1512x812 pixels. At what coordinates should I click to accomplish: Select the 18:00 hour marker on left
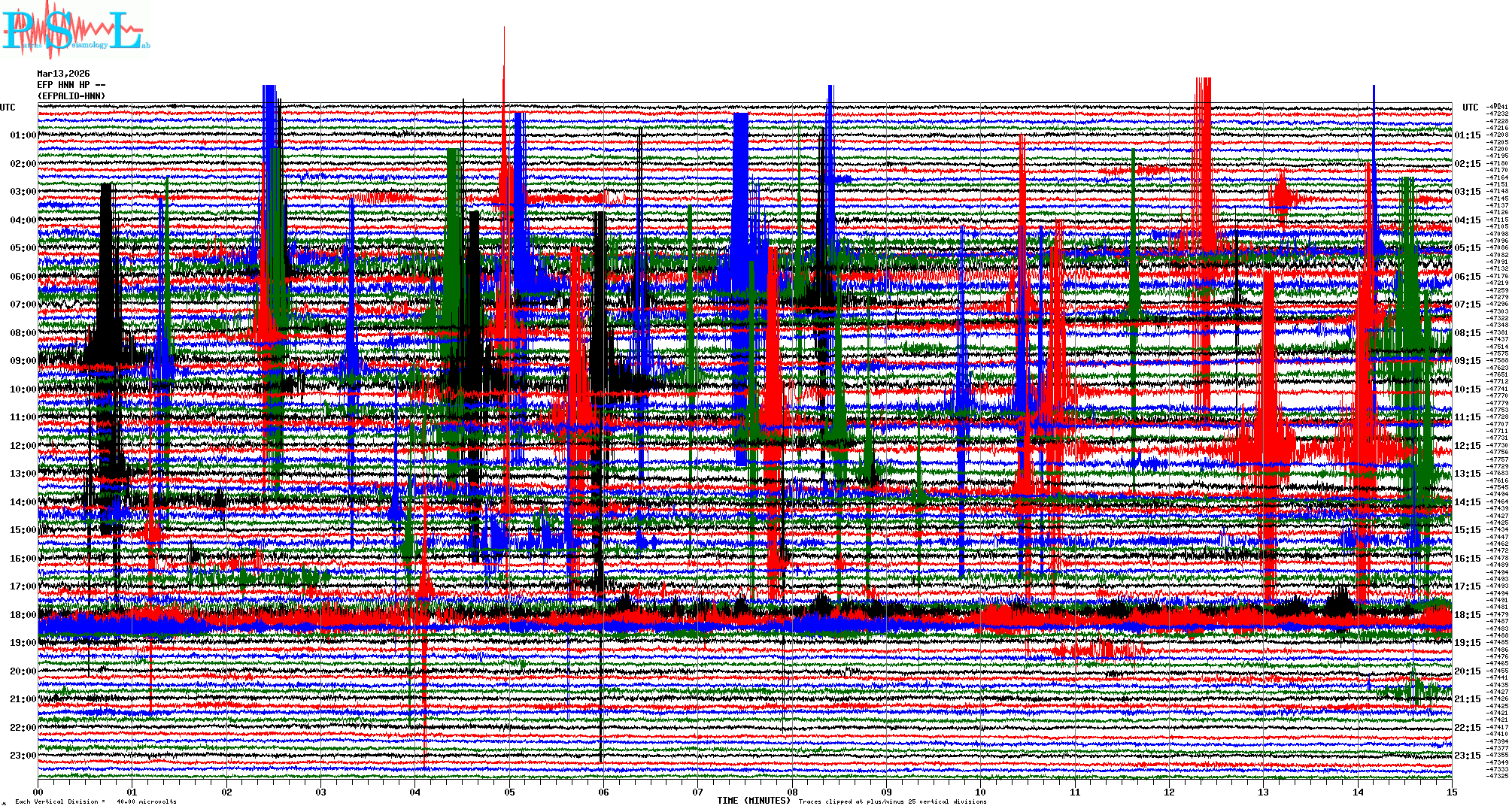(x=23, y=615)
